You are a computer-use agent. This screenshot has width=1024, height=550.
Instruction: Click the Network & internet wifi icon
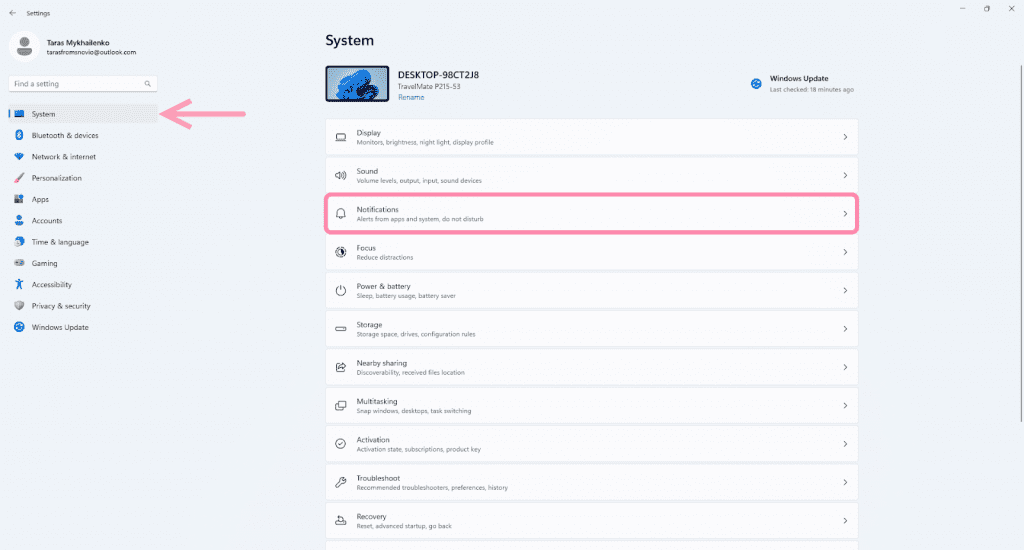19,157
